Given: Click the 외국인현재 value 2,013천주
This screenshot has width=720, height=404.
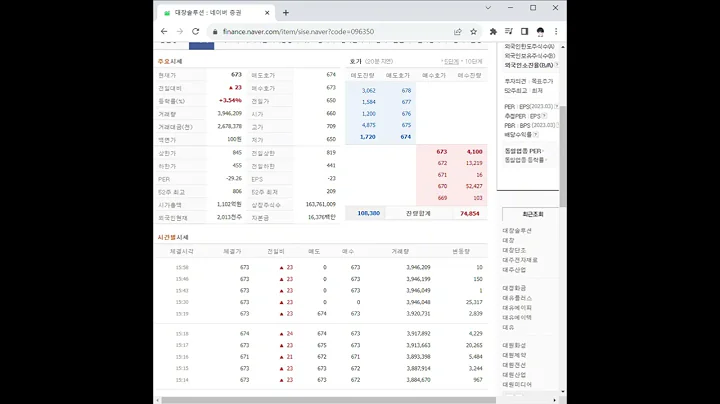Looking at the screenshot, I should point(229,217).
